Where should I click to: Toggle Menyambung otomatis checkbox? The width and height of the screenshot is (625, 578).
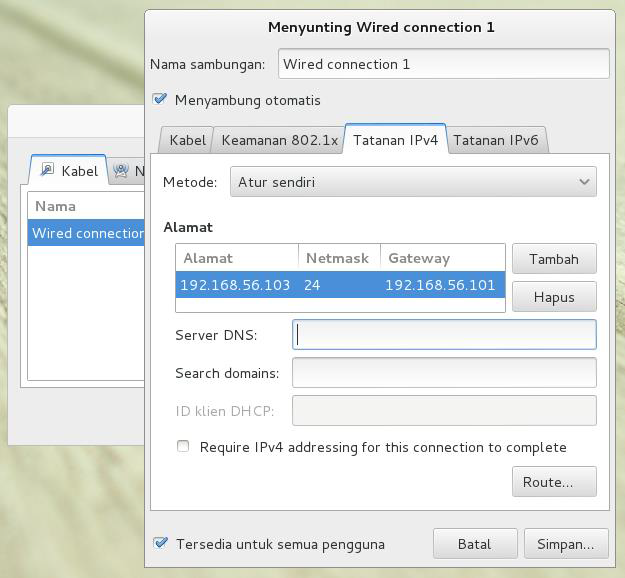[159, 99]
